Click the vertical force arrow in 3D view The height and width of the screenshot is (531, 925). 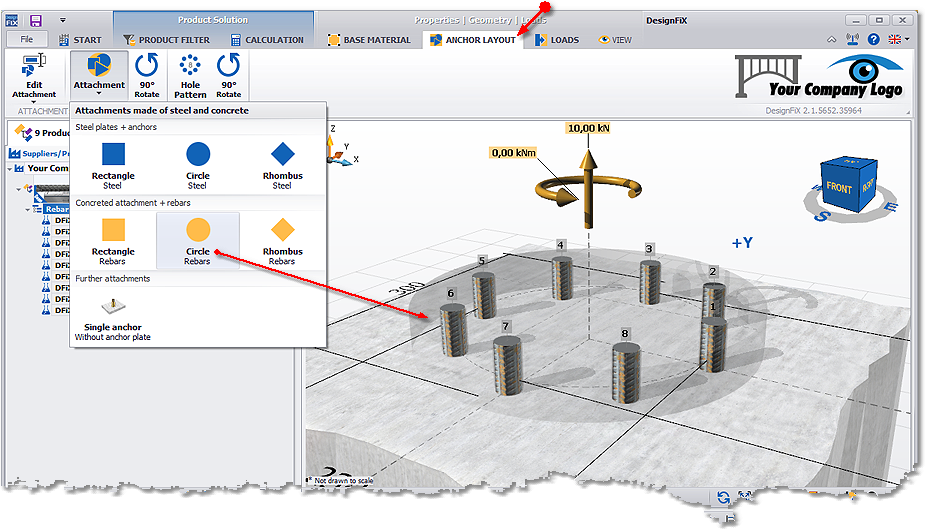click(x=588, y=188)
